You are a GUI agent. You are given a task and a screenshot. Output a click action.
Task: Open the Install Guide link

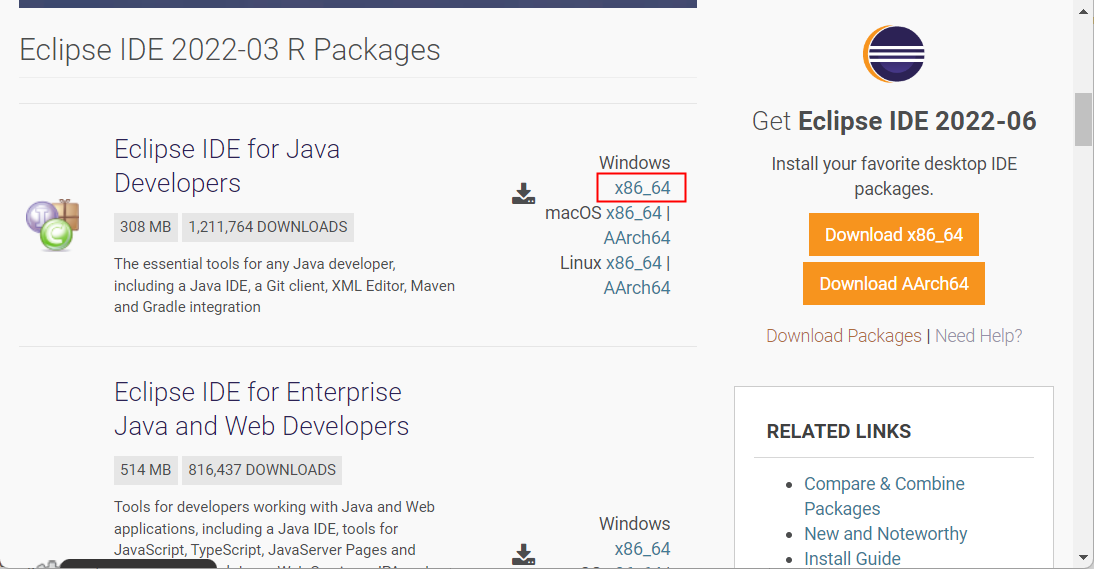point(852,559)
